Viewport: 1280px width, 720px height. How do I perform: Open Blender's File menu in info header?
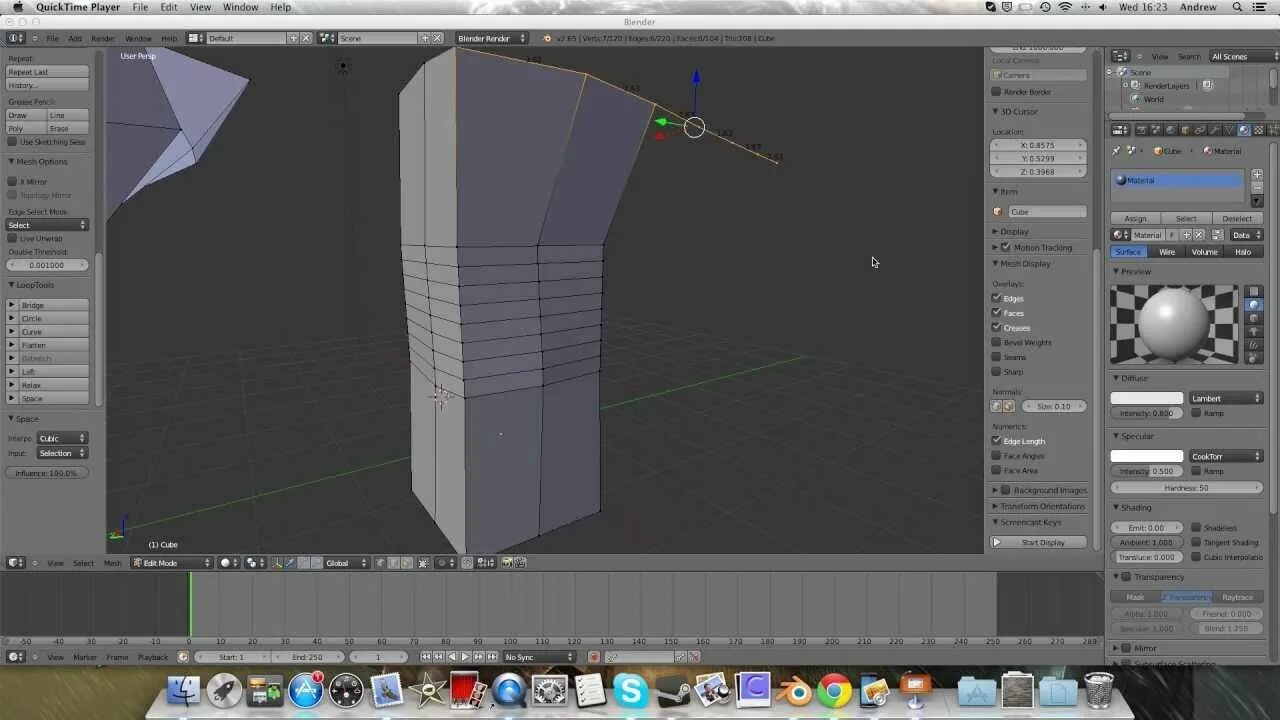(52, 38)
